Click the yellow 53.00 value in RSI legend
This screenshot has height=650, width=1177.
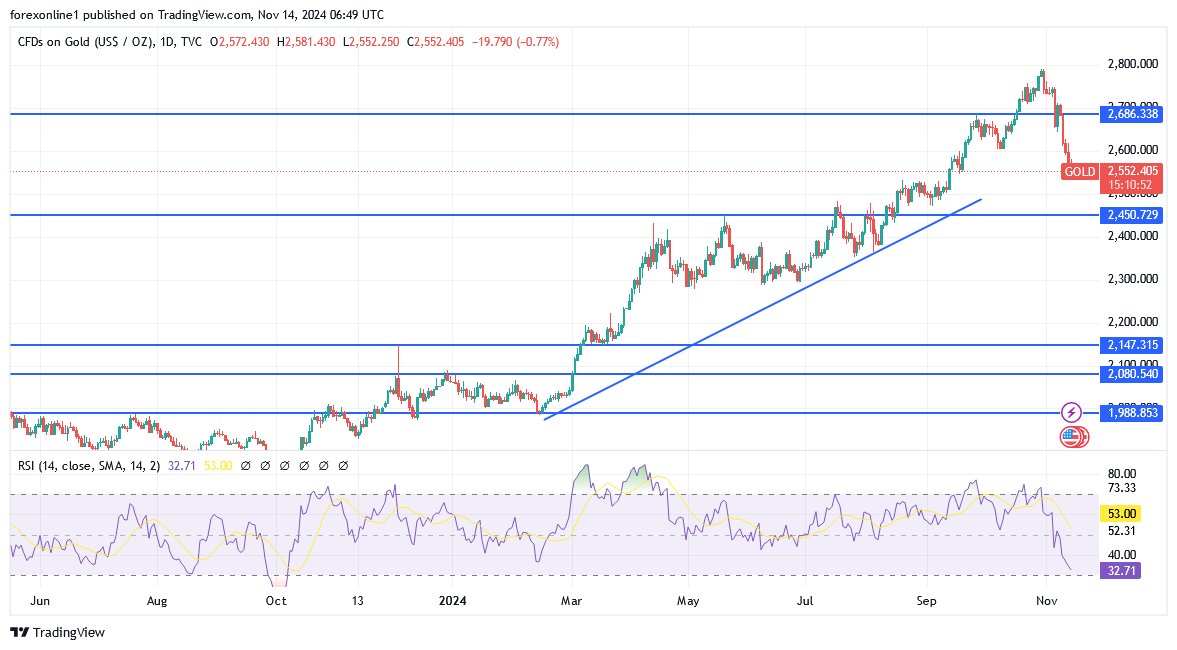click(218, 466)
